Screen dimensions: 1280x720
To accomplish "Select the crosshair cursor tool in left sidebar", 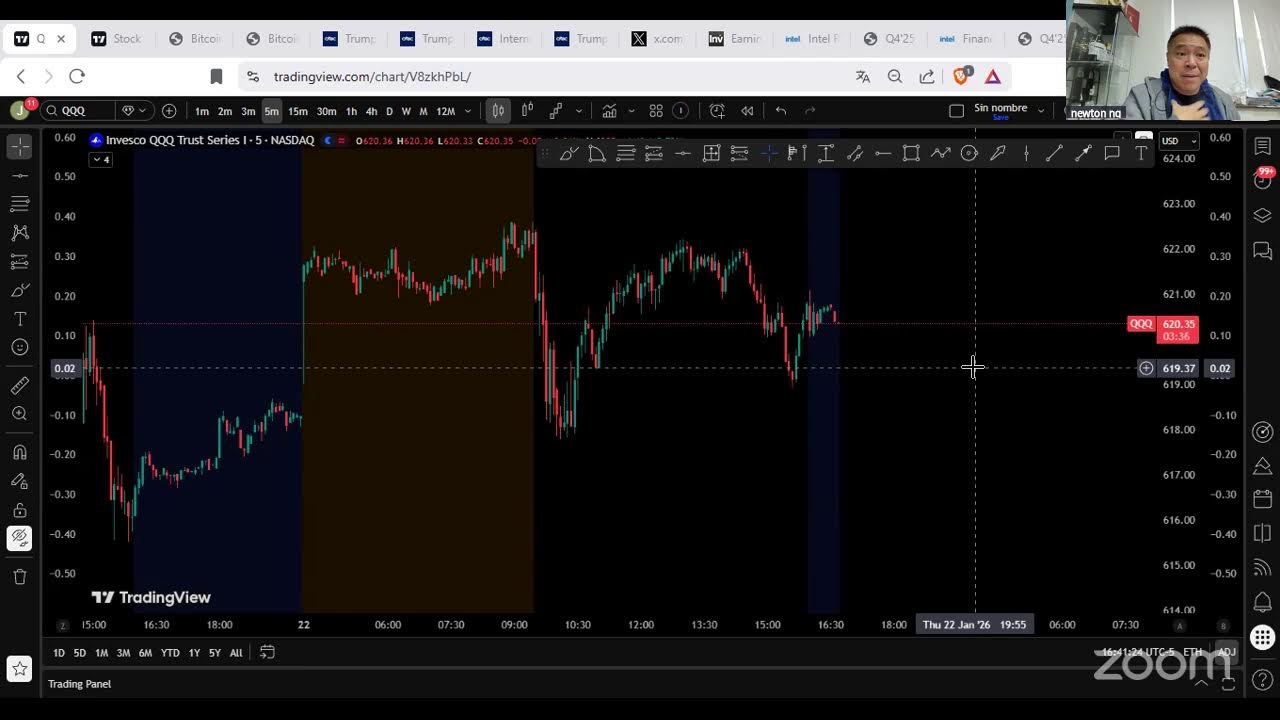I will 20,147.
